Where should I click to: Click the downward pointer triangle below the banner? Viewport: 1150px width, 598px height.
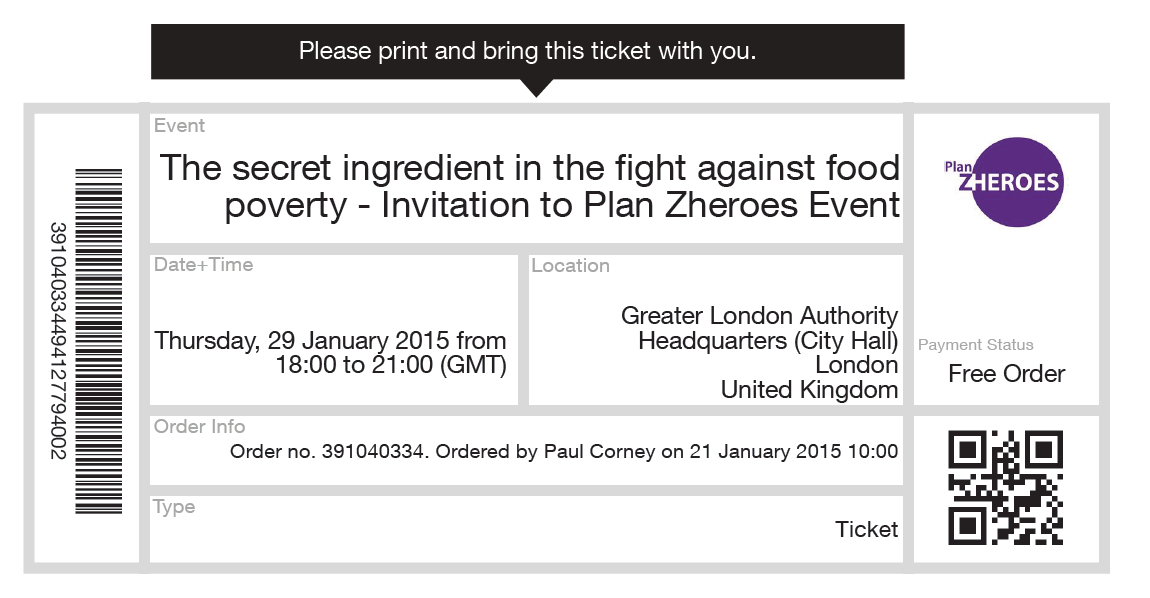point(537,88)
